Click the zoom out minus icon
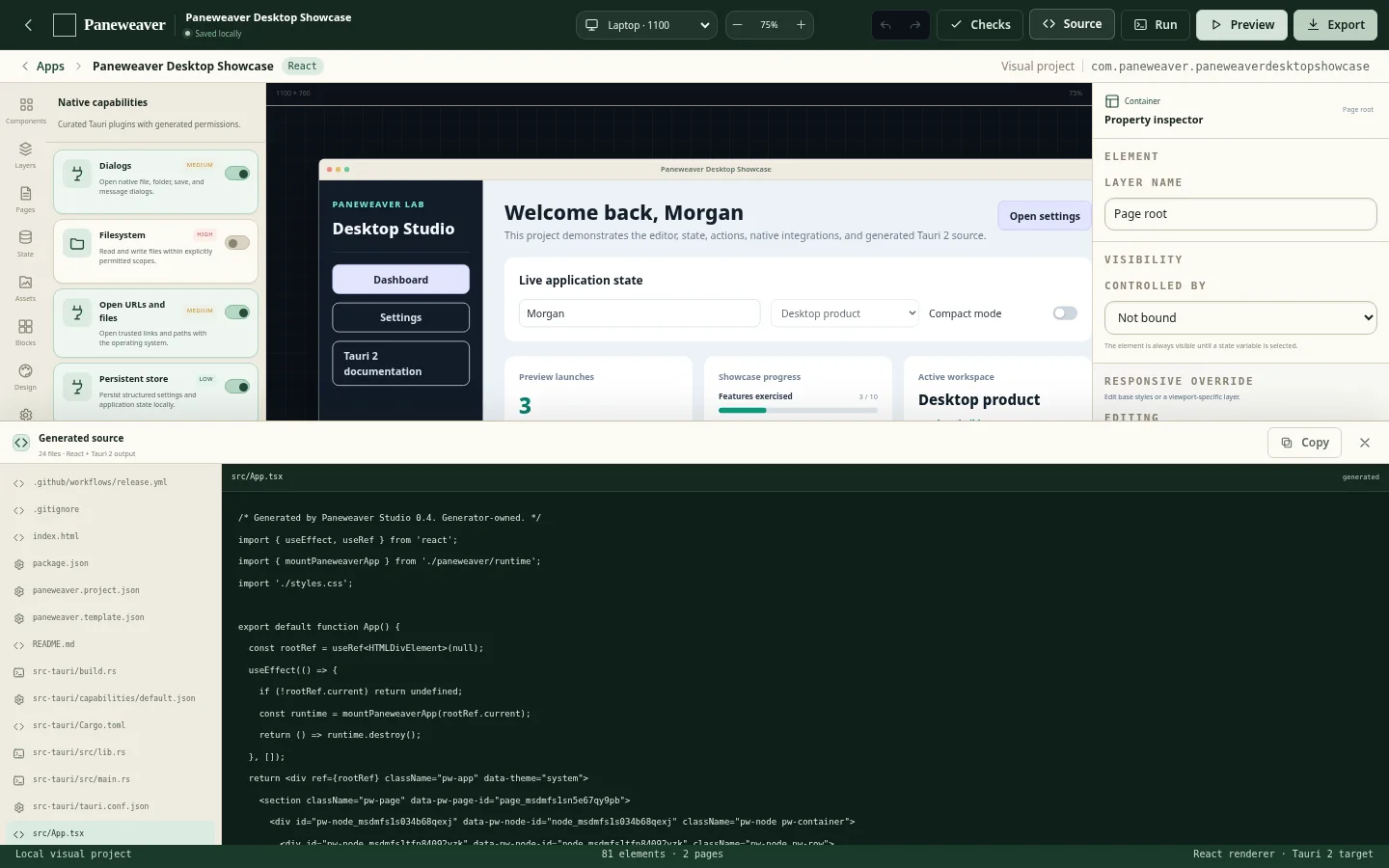The width and height of the screenshot is (1389, 868). pyautogui.click(x=738, y=25)
